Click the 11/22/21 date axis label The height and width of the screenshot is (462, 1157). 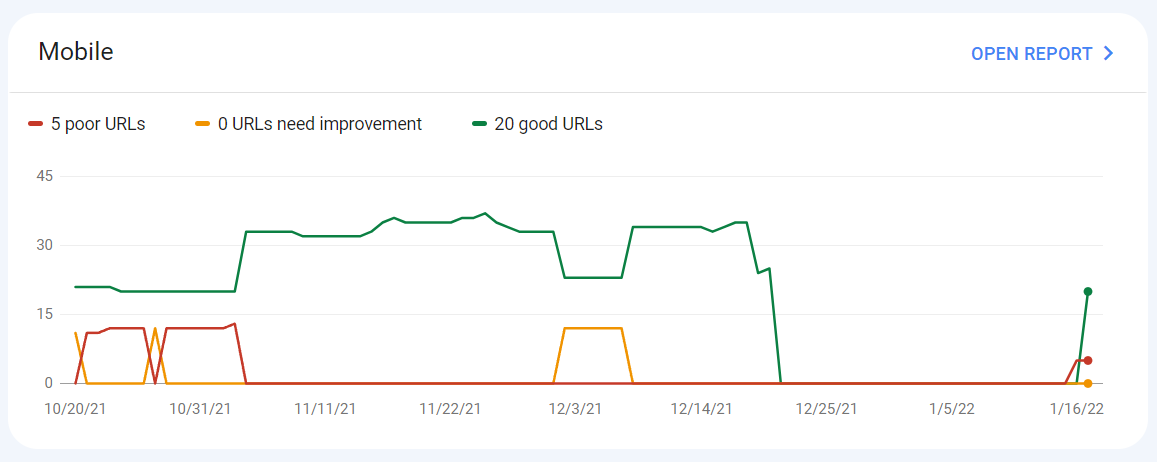(450, 409)
